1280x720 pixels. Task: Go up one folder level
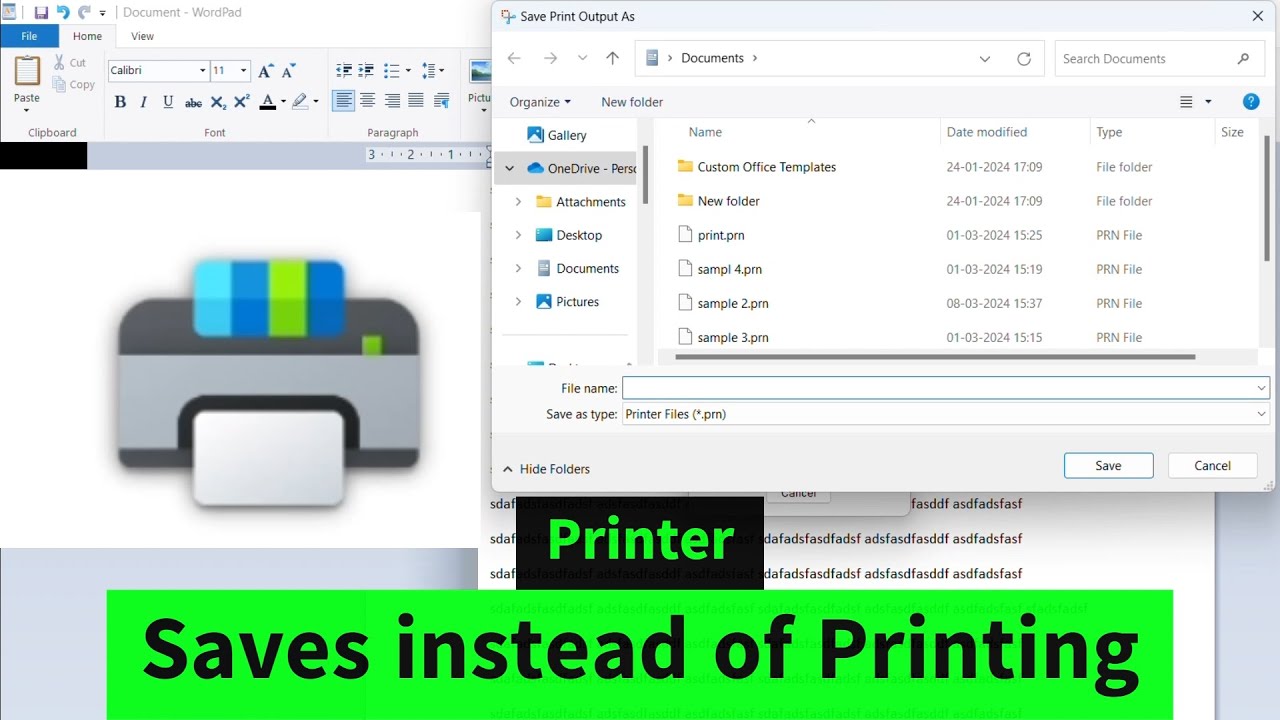(x=613, y=59)
